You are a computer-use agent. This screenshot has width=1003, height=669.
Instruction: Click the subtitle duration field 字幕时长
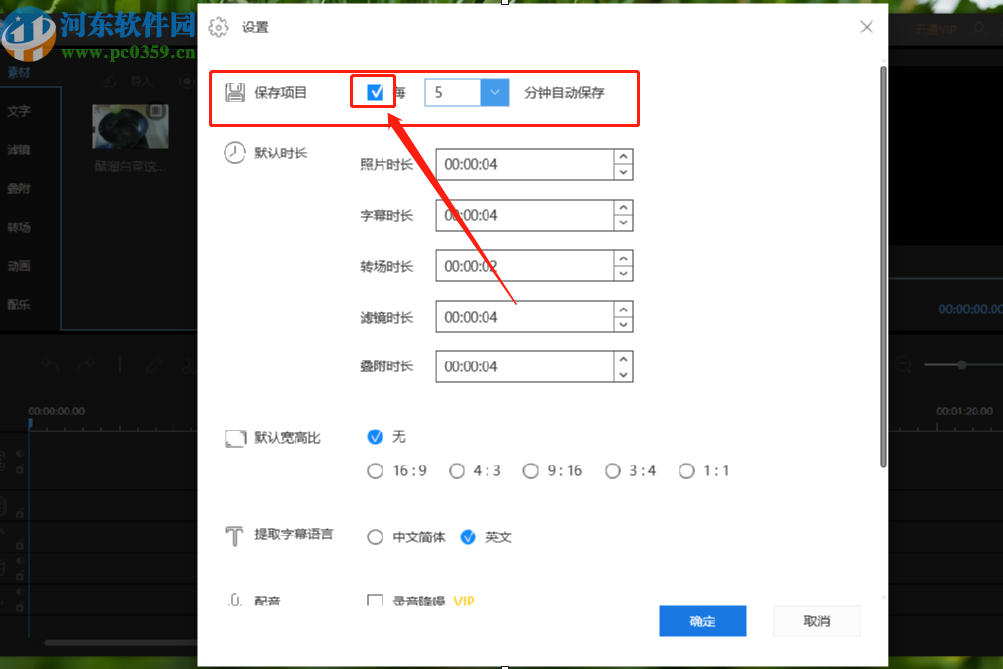point(525,216)
